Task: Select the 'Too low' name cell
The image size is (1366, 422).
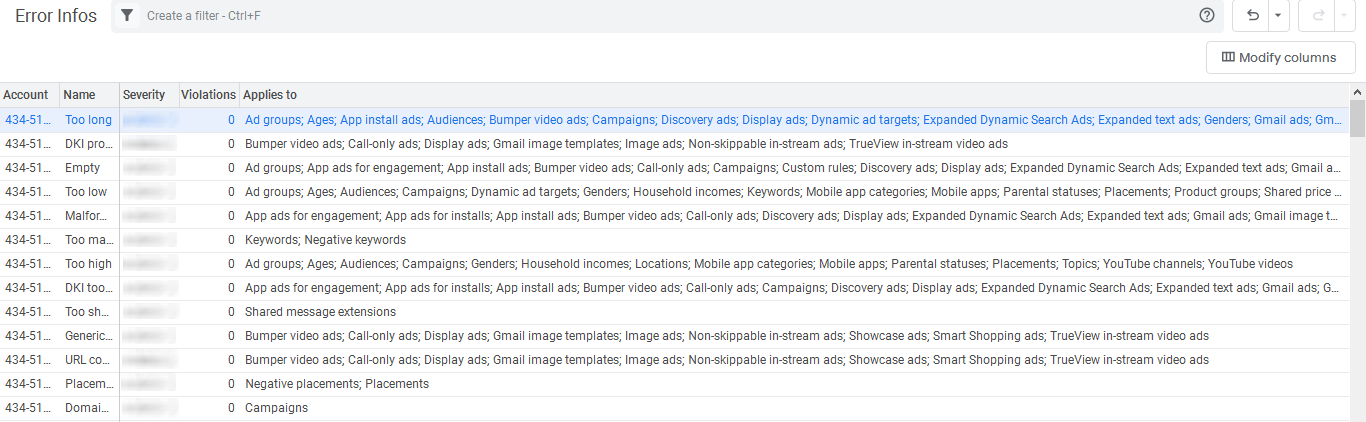Action: point(89,192)
